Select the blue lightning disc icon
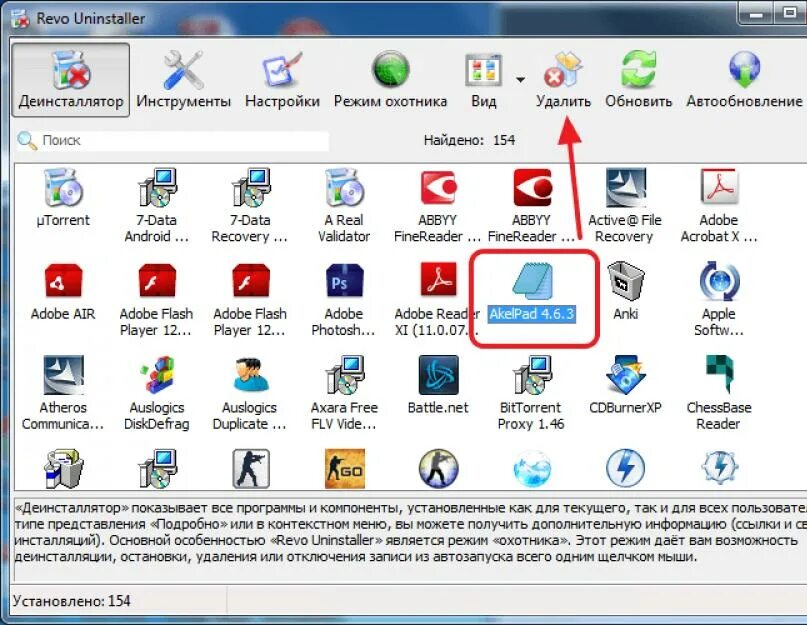Screen dimensions: 807x625 pyautogui.click(x=625, y=468)
